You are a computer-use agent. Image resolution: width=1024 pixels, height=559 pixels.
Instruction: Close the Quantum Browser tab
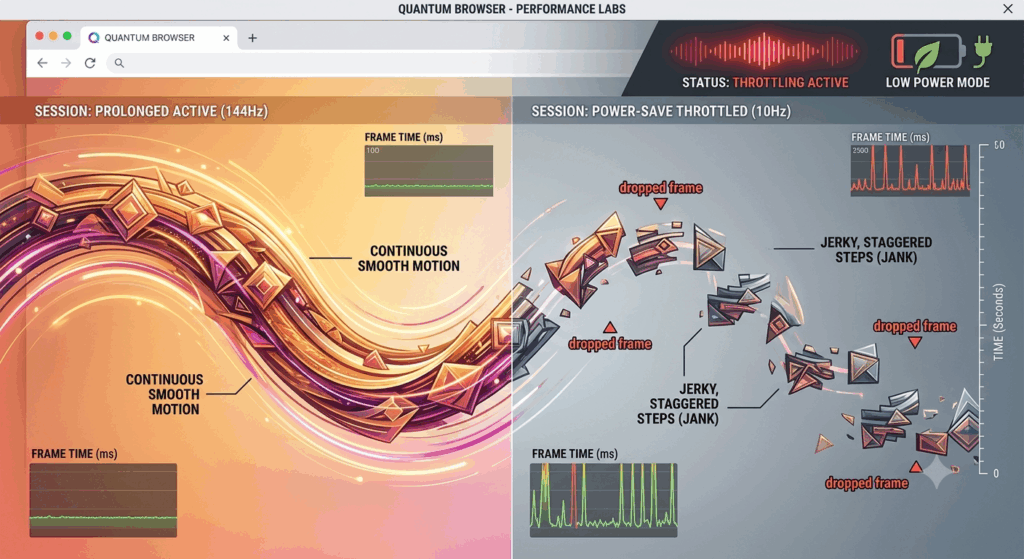click(226, 38)
